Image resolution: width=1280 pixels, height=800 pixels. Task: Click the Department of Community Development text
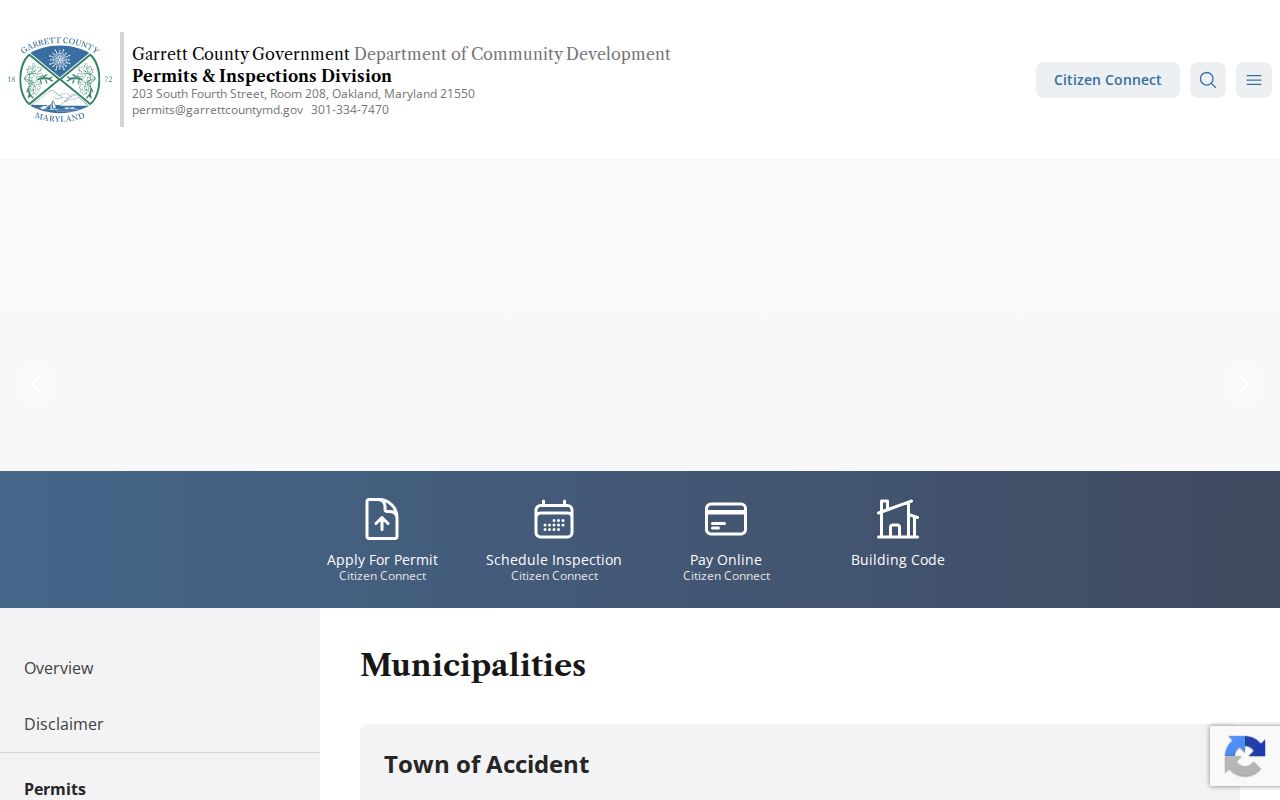[x=512, y=54]
